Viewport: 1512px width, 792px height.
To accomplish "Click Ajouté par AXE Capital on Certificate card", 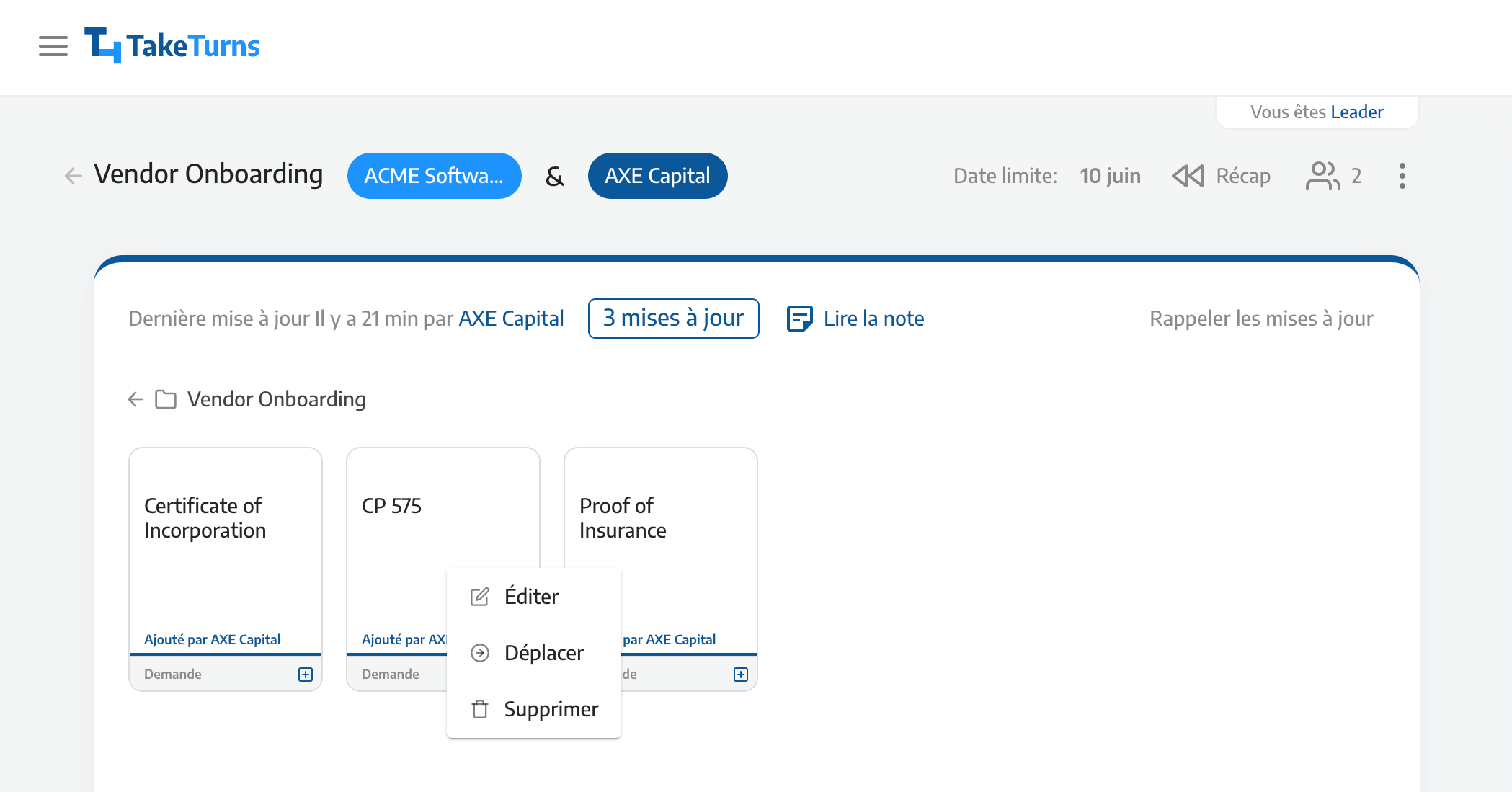I will [x=212, y=639].
